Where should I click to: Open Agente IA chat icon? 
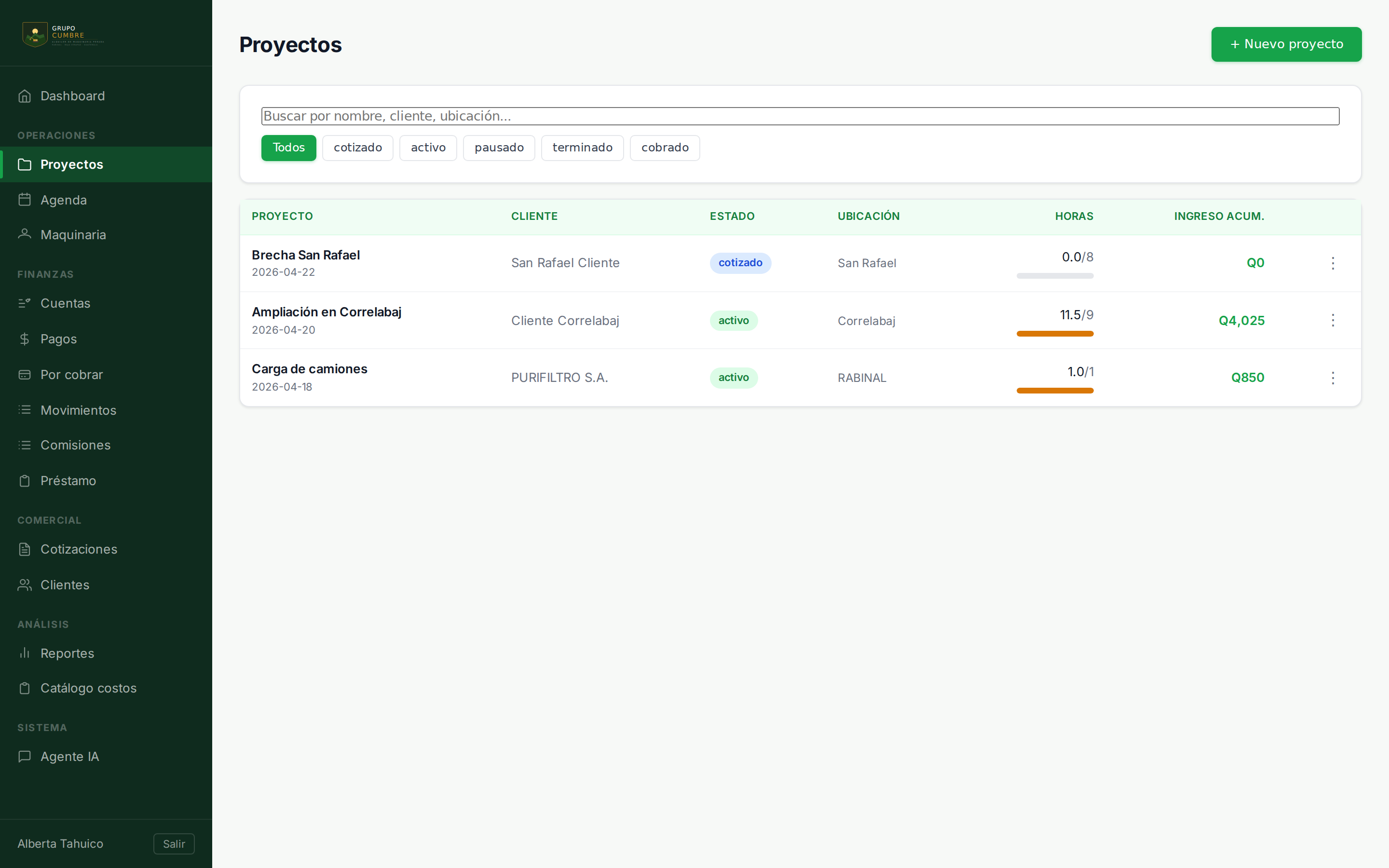pyautogui.click(x=24, y=756)
